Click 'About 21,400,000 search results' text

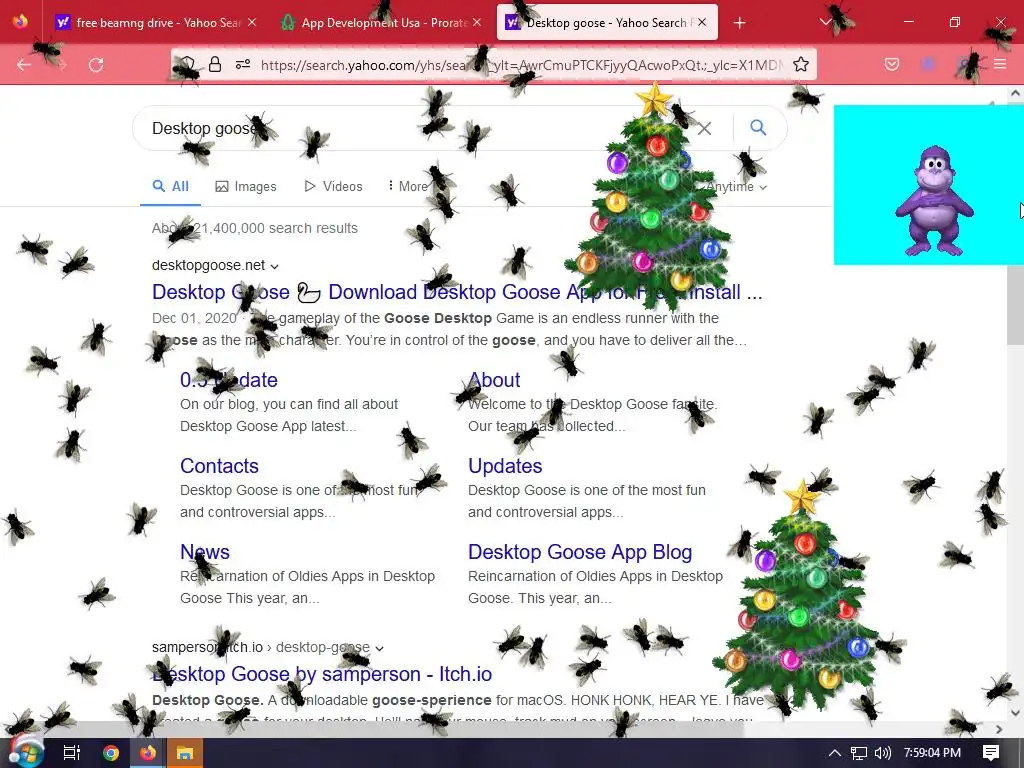(x=255, y=229)
